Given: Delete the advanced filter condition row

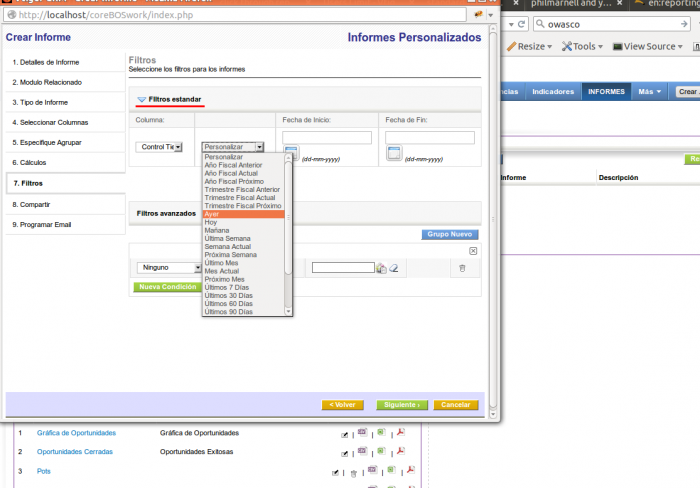Looking at the screenshot, I should [x=462, y=268].
